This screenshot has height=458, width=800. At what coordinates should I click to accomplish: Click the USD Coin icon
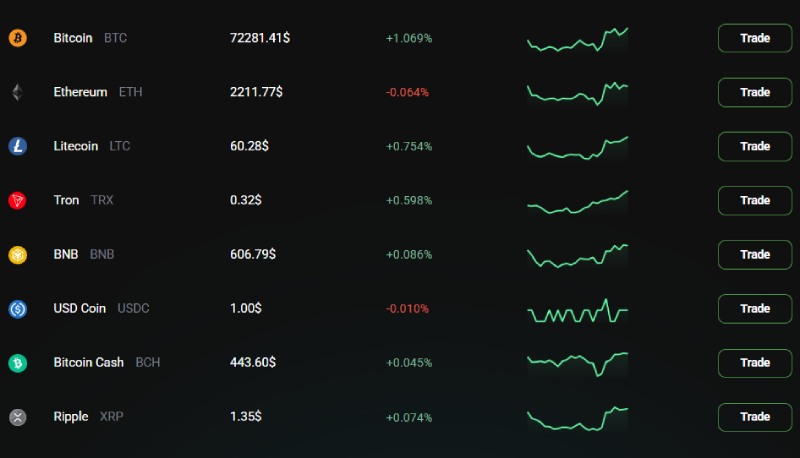pos(17,308)
